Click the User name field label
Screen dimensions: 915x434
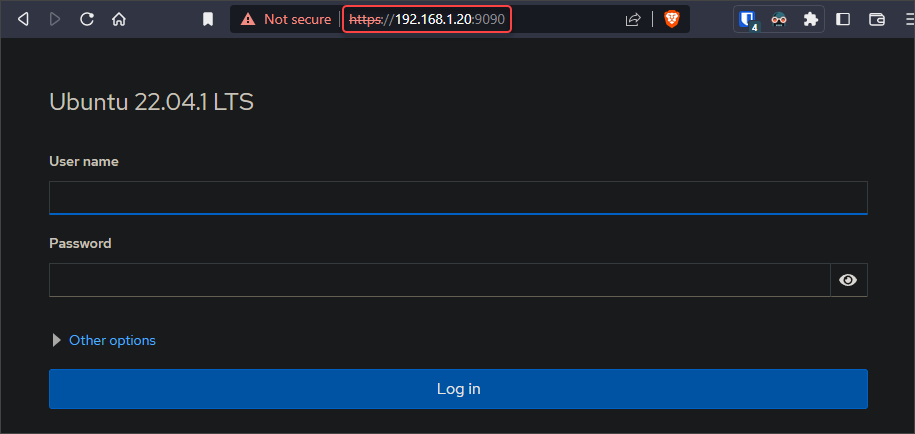pos(84,162)
